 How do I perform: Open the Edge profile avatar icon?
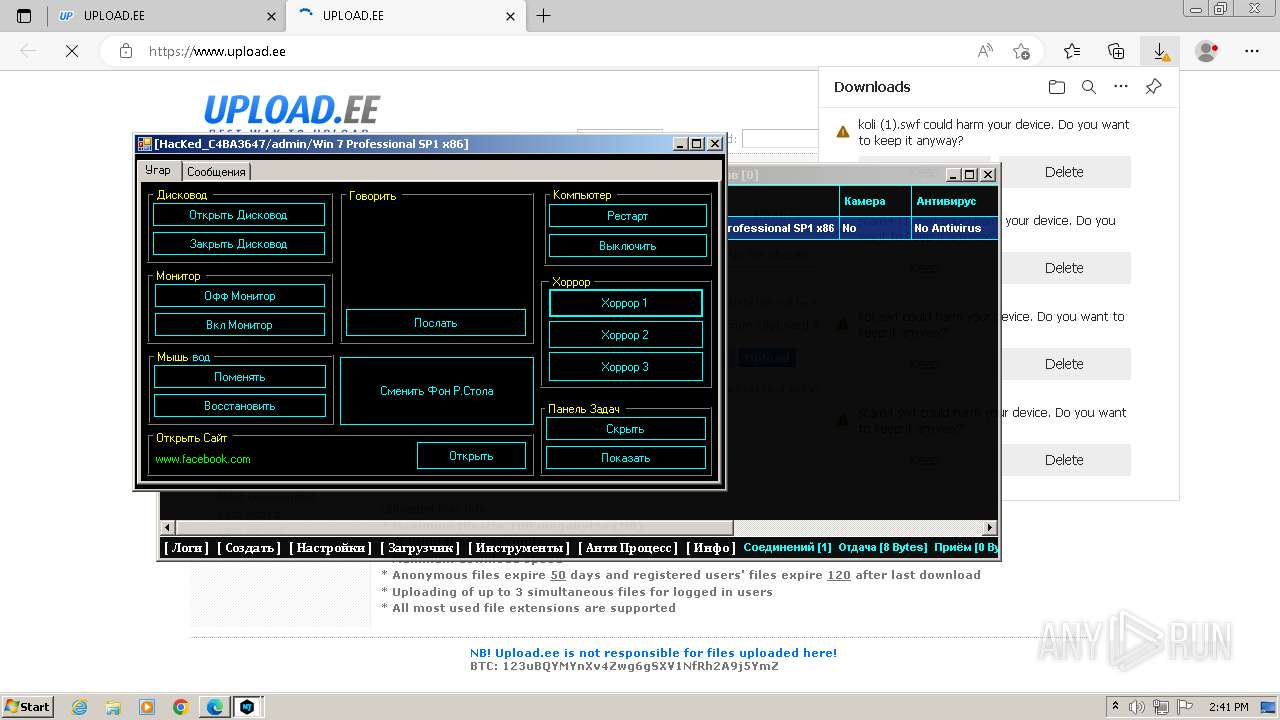1207,51
